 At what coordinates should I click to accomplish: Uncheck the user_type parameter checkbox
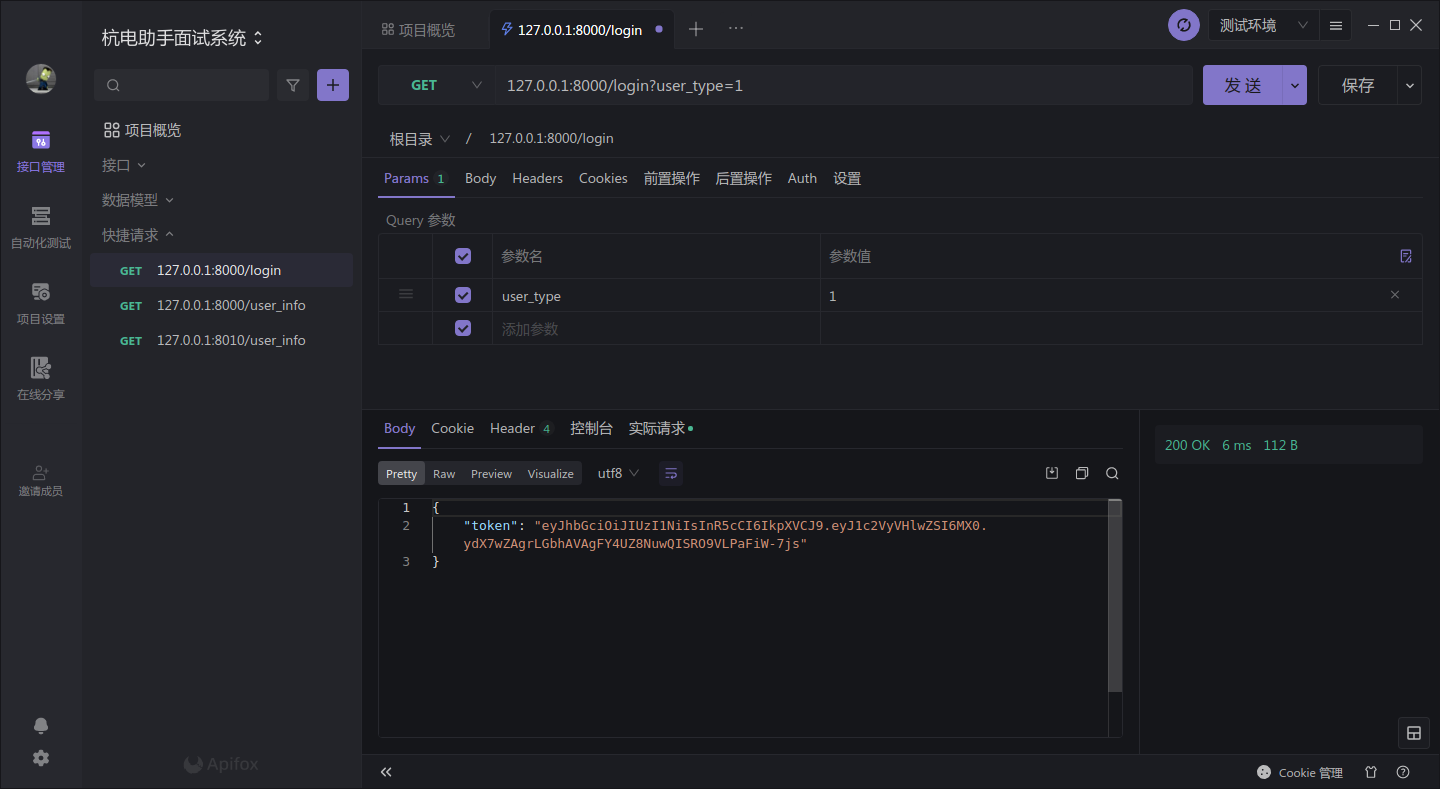(x=463, y=295)
